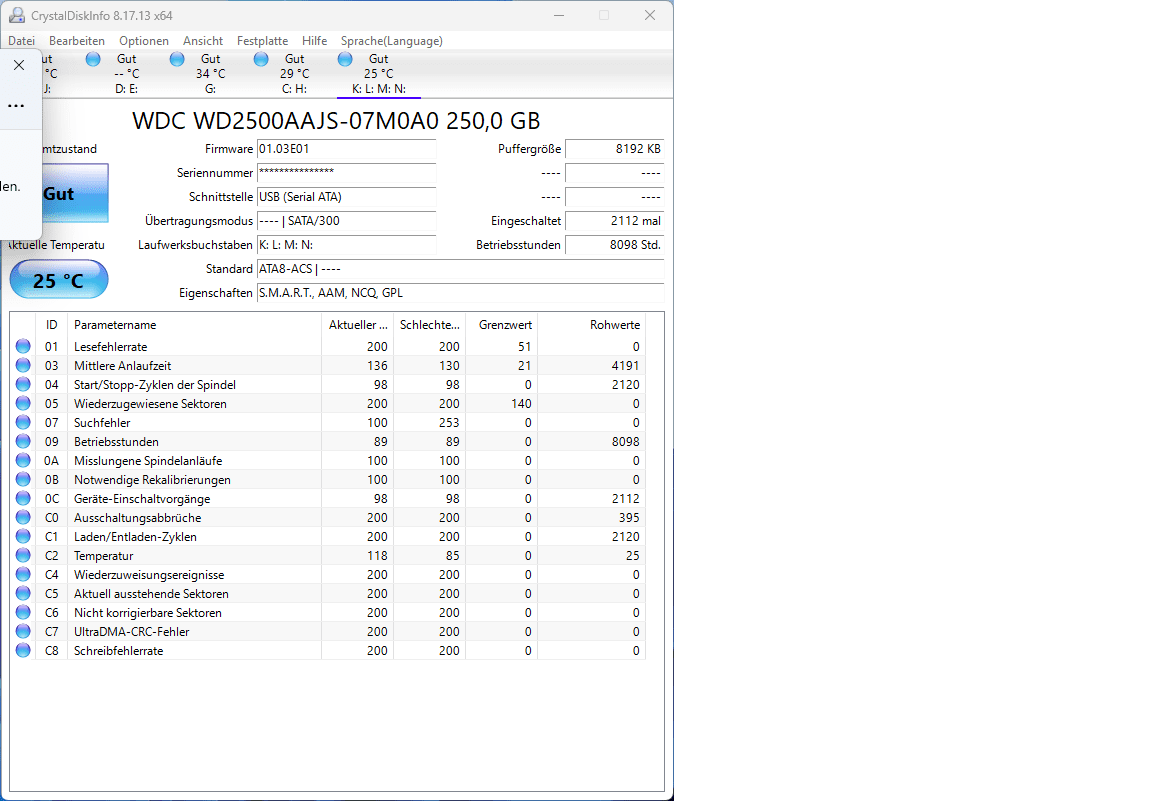The image size is (1152, 801).
Task: Click the blue orb of the K: L: M: N: disk
Action: click(345, 60)
